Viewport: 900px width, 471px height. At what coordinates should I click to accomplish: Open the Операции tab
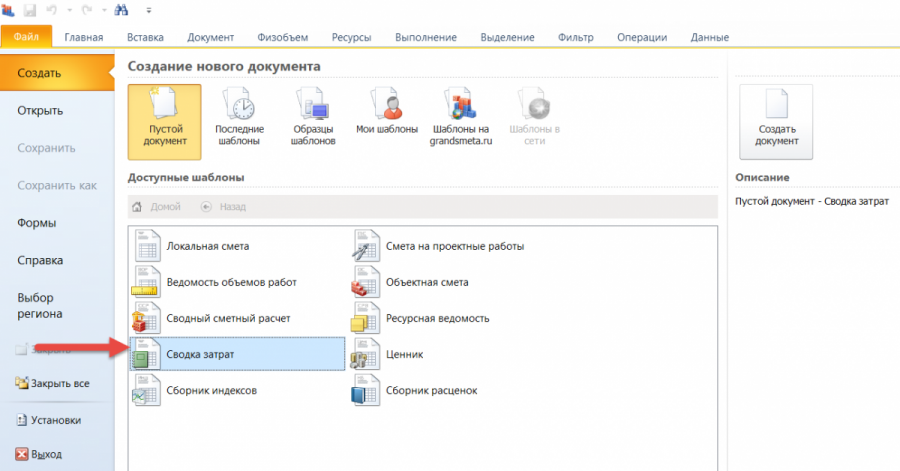point(642,37)
